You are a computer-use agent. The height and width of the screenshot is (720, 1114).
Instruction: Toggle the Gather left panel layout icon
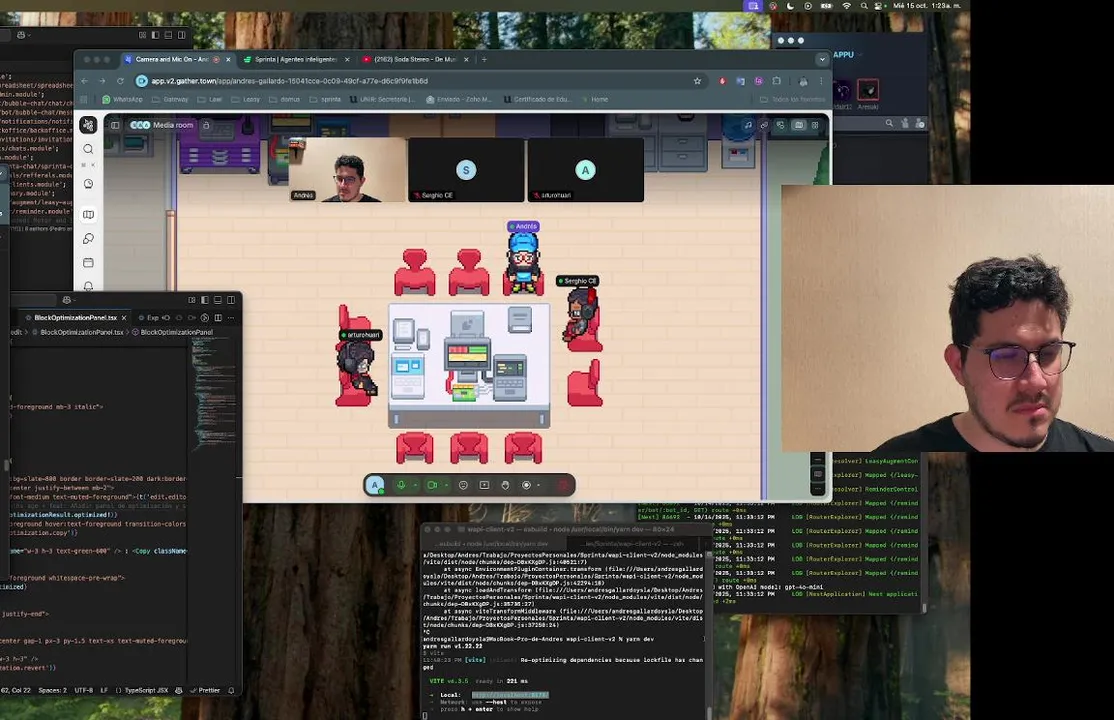[x=115, y=125]
